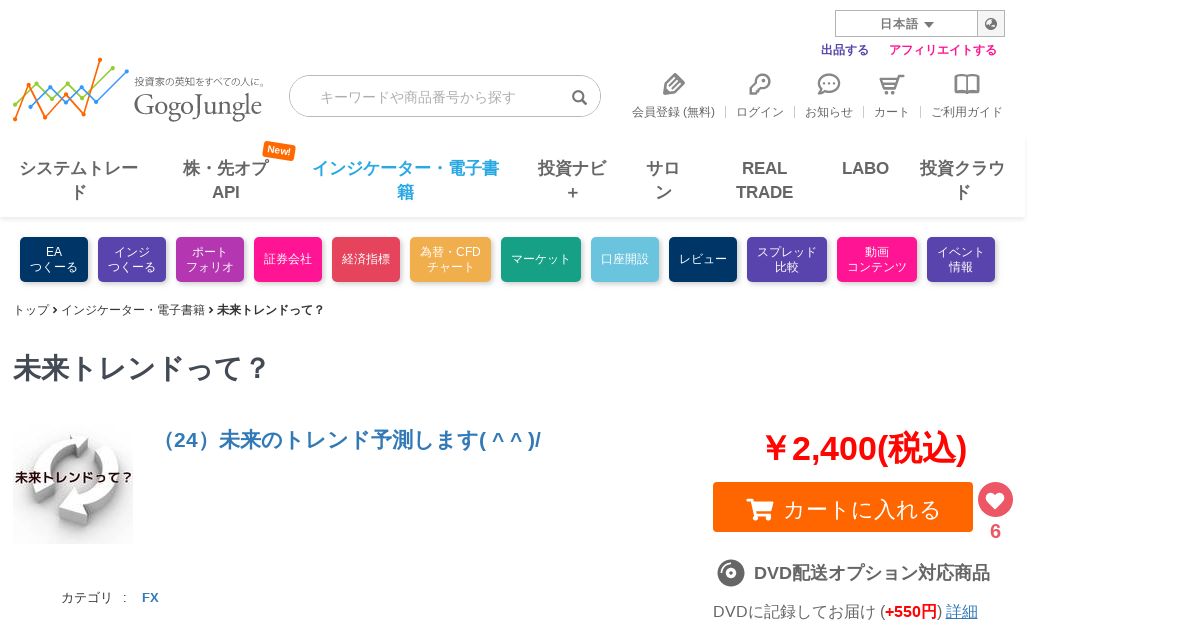Open the user guide book icon
Viewport: 1200px width, 630px height.
[967, 84]
